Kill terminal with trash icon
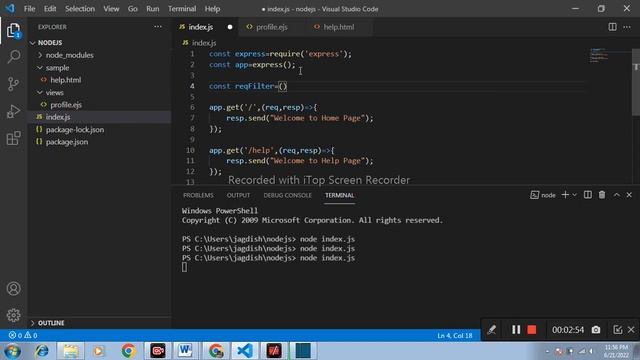Image resolution: width=640 pixels, height=360 pixels. pos(602,195)
